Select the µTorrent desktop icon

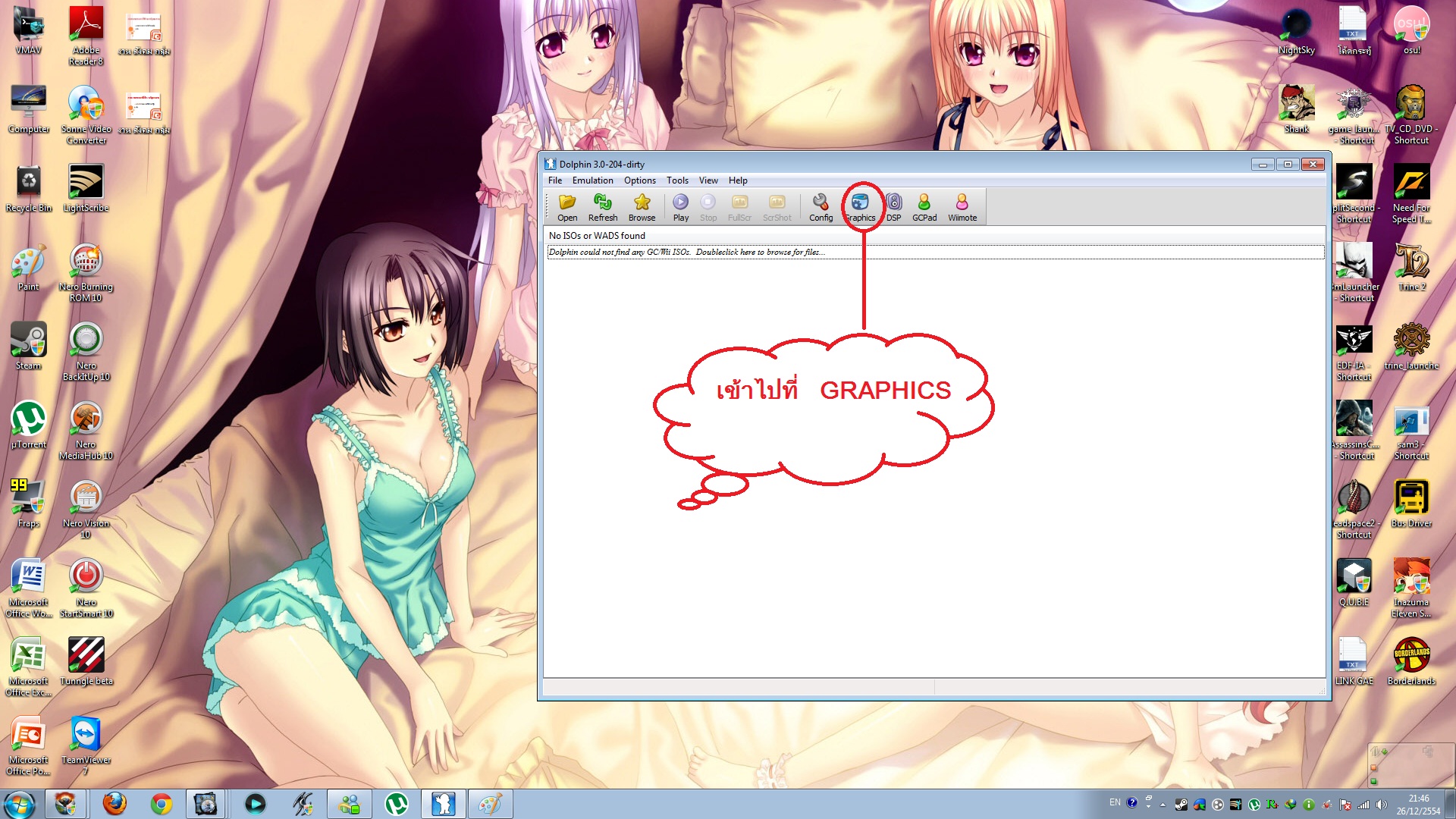pyautogui.click(x=29, y=425)
